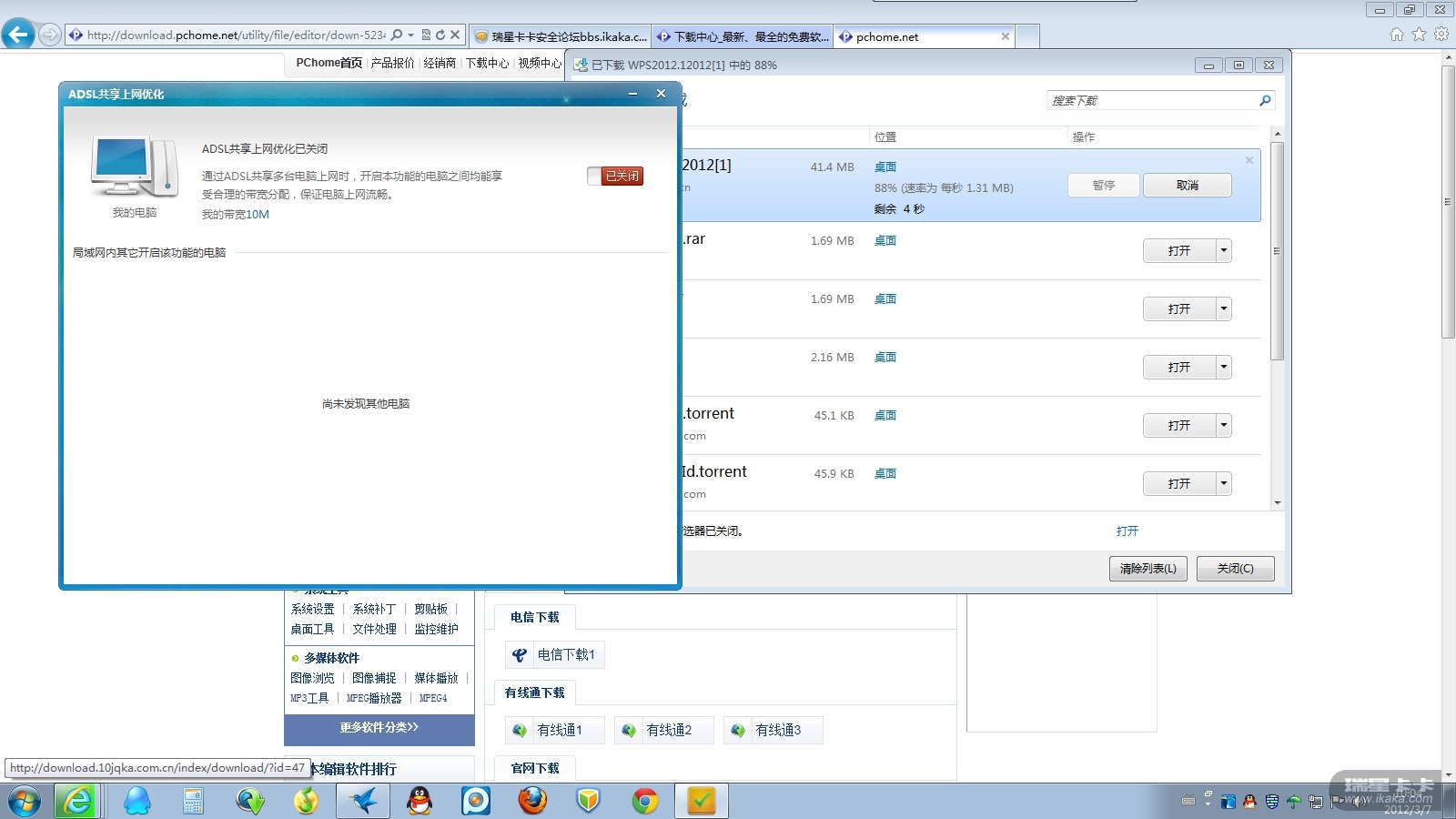Open the calculator icon on the taskbar
1456x819 pixels.
point(193,801)
